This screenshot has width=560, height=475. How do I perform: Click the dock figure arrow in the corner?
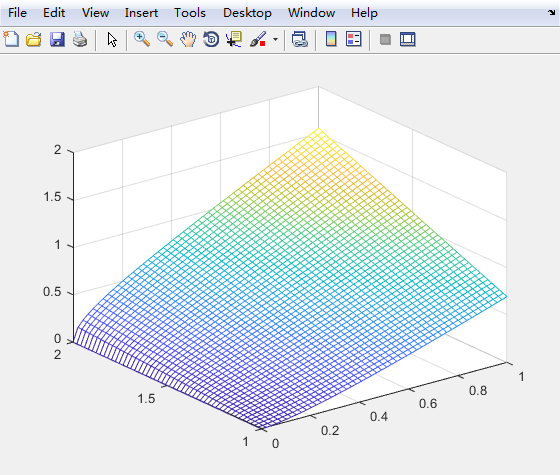pos(552,12)
